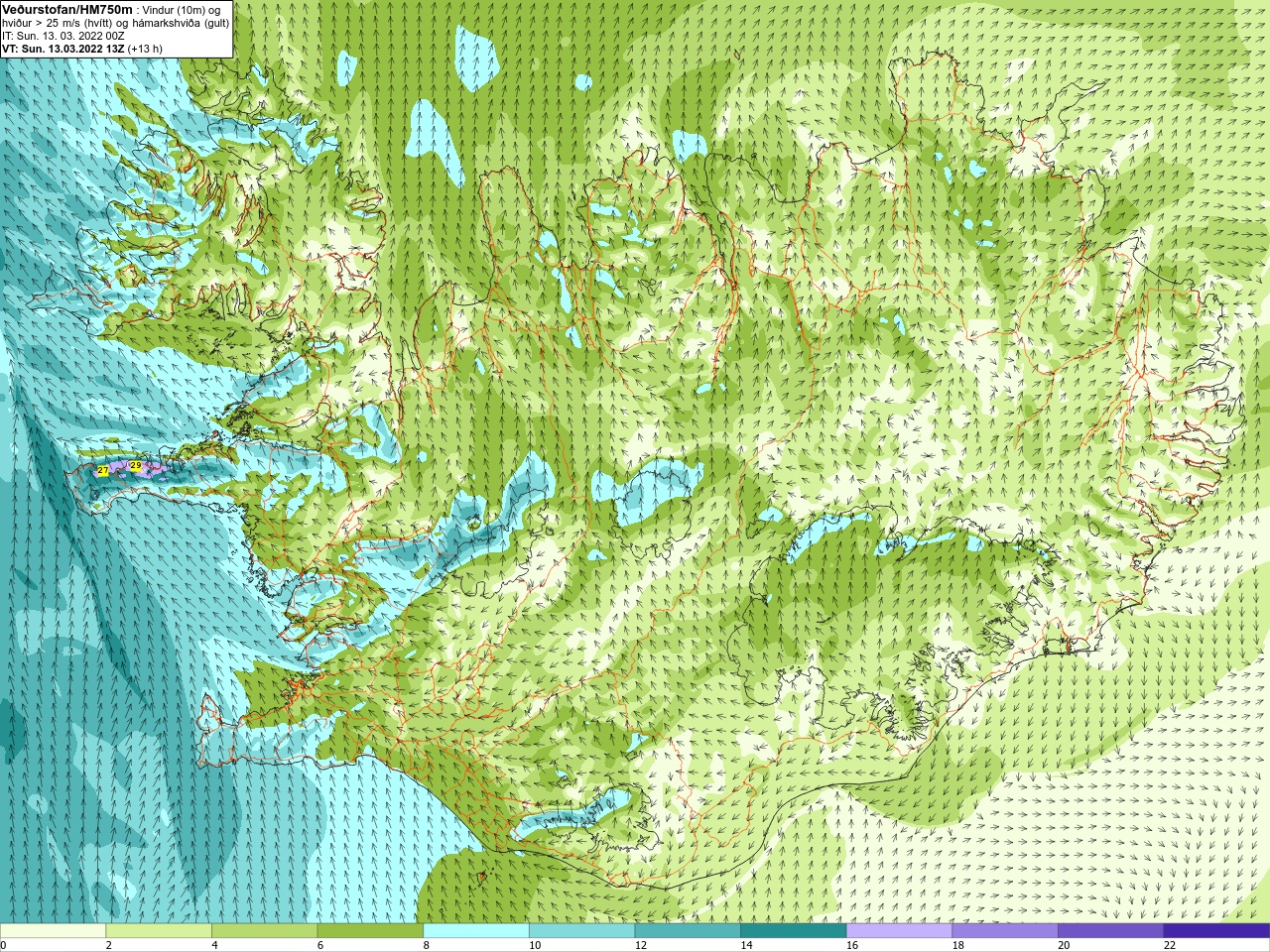
Task: Click the legend scale label 18
Action: 958,945
